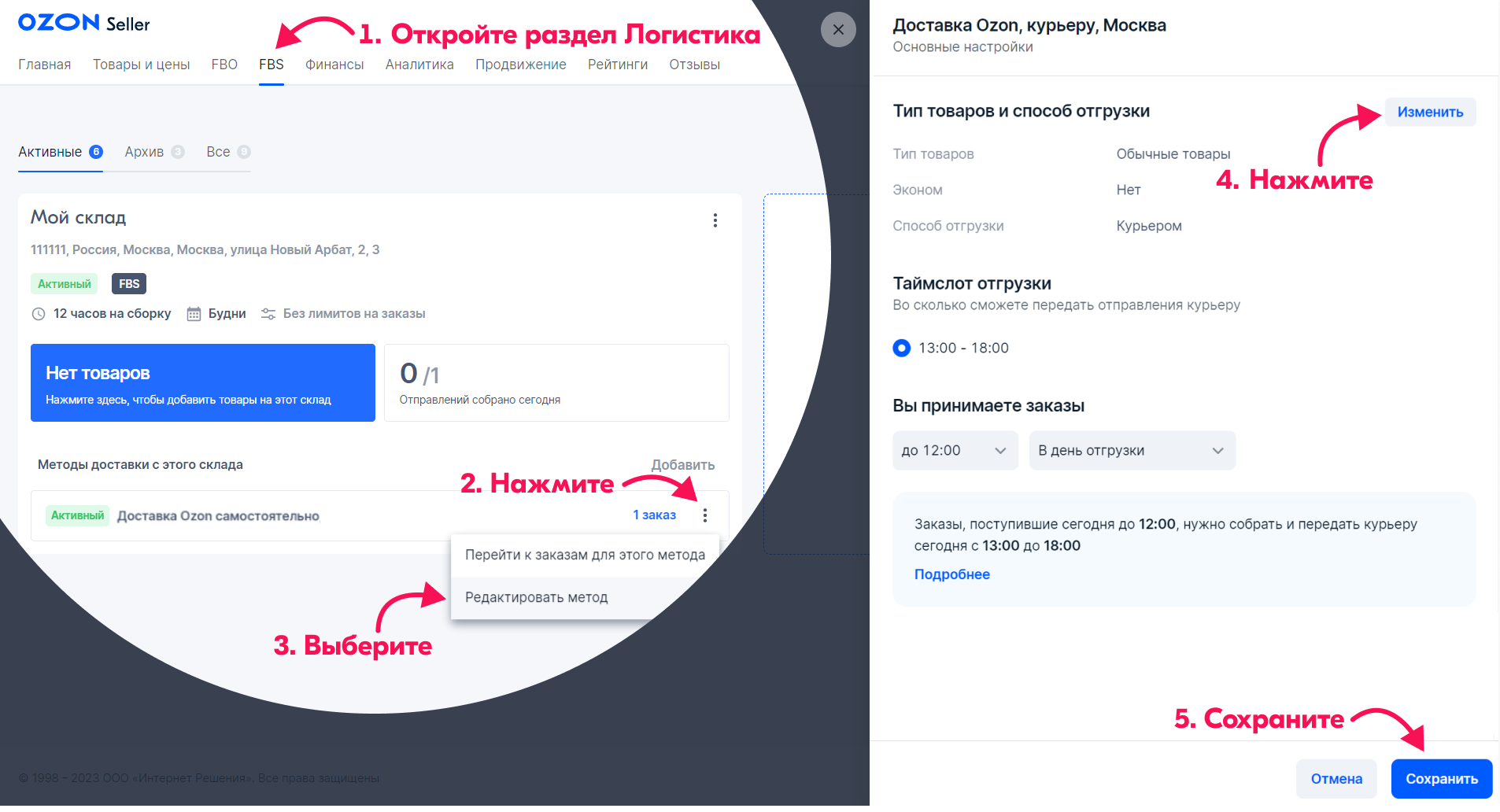The height and width of the screenshot is (812, 1500).
Task: Expand the В день отгрузки dropdown
Action: 1132,451
